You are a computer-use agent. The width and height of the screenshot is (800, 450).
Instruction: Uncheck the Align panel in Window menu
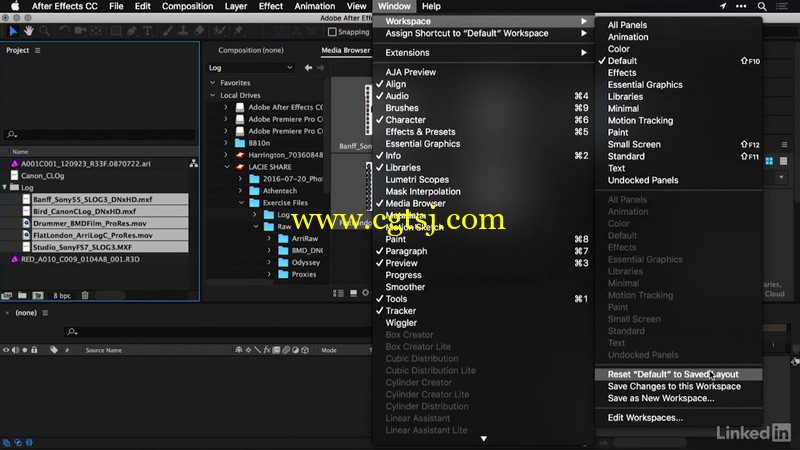[x=483, y=84]
